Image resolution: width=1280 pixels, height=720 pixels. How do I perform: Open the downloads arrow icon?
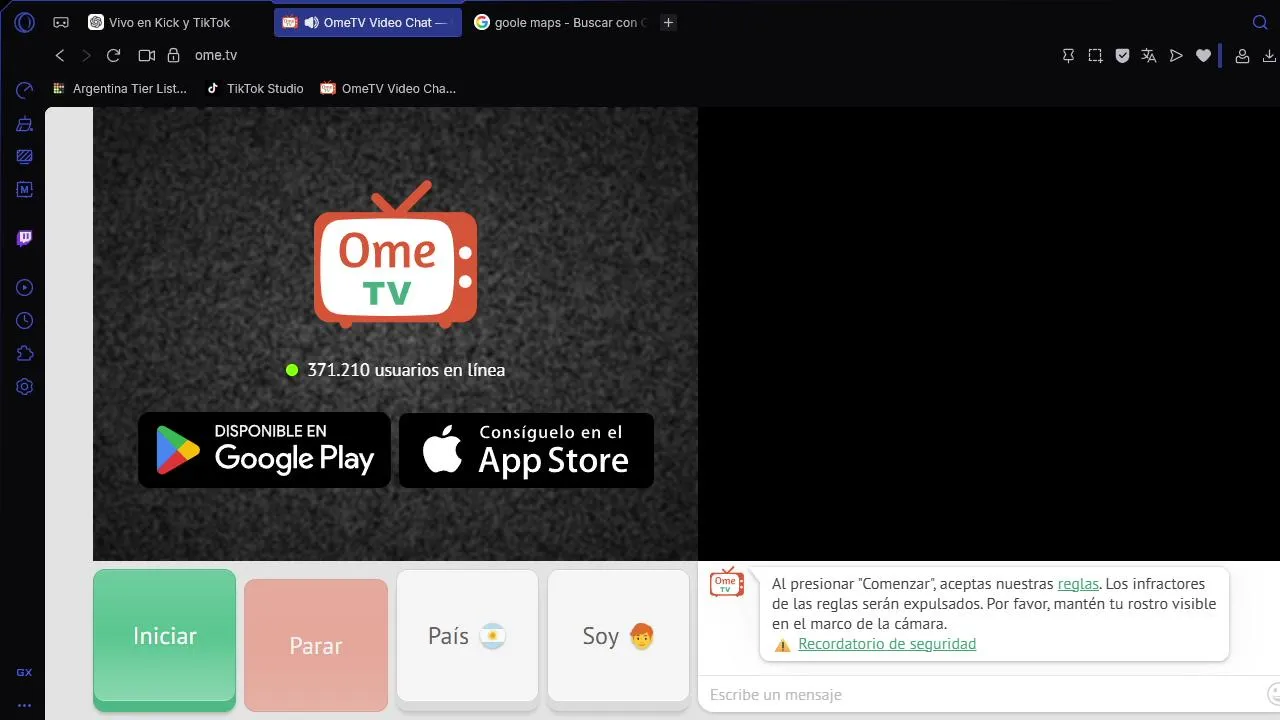point(1271,56)
